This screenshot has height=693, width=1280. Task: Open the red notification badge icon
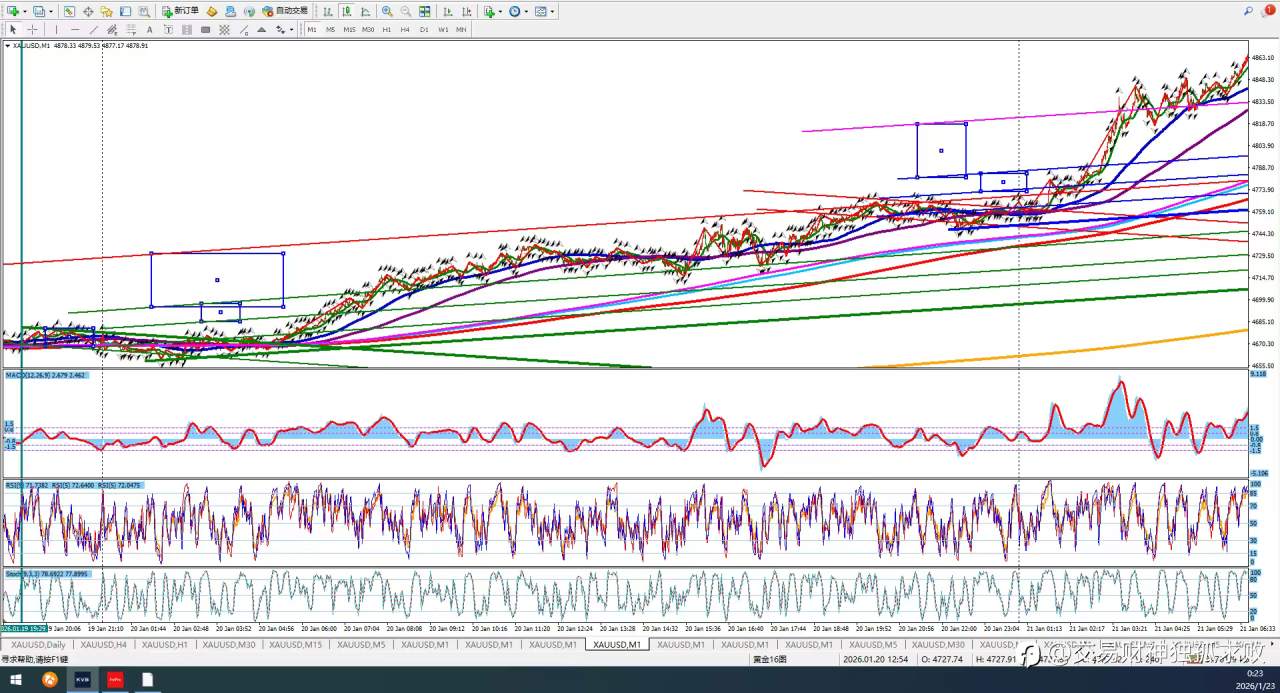[x=1269, y=10]
